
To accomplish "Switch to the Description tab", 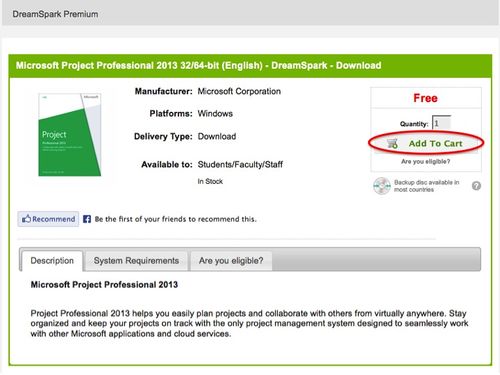I will pos(52,261).
